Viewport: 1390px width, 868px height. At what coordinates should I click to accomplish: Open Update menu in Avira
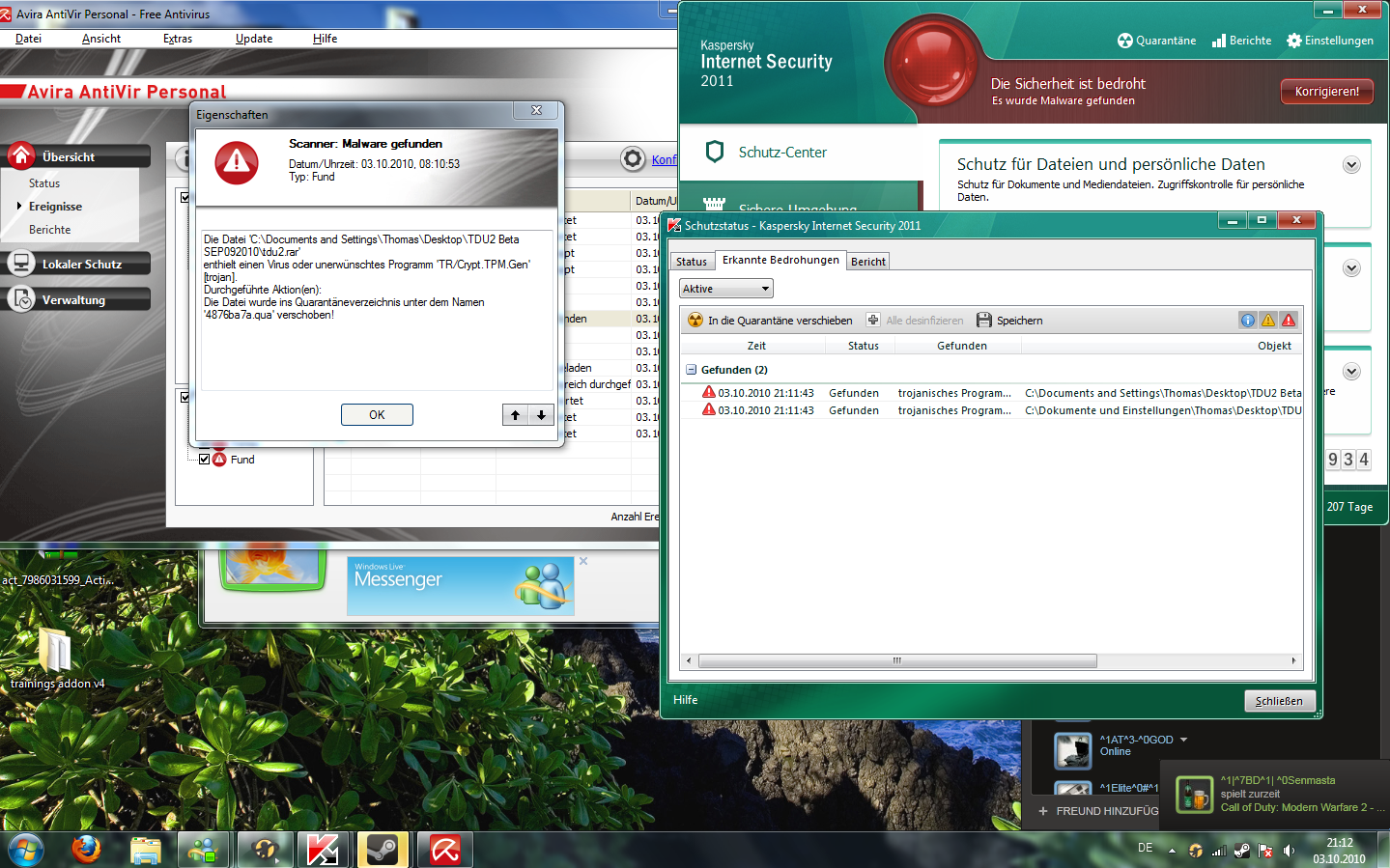254,39
